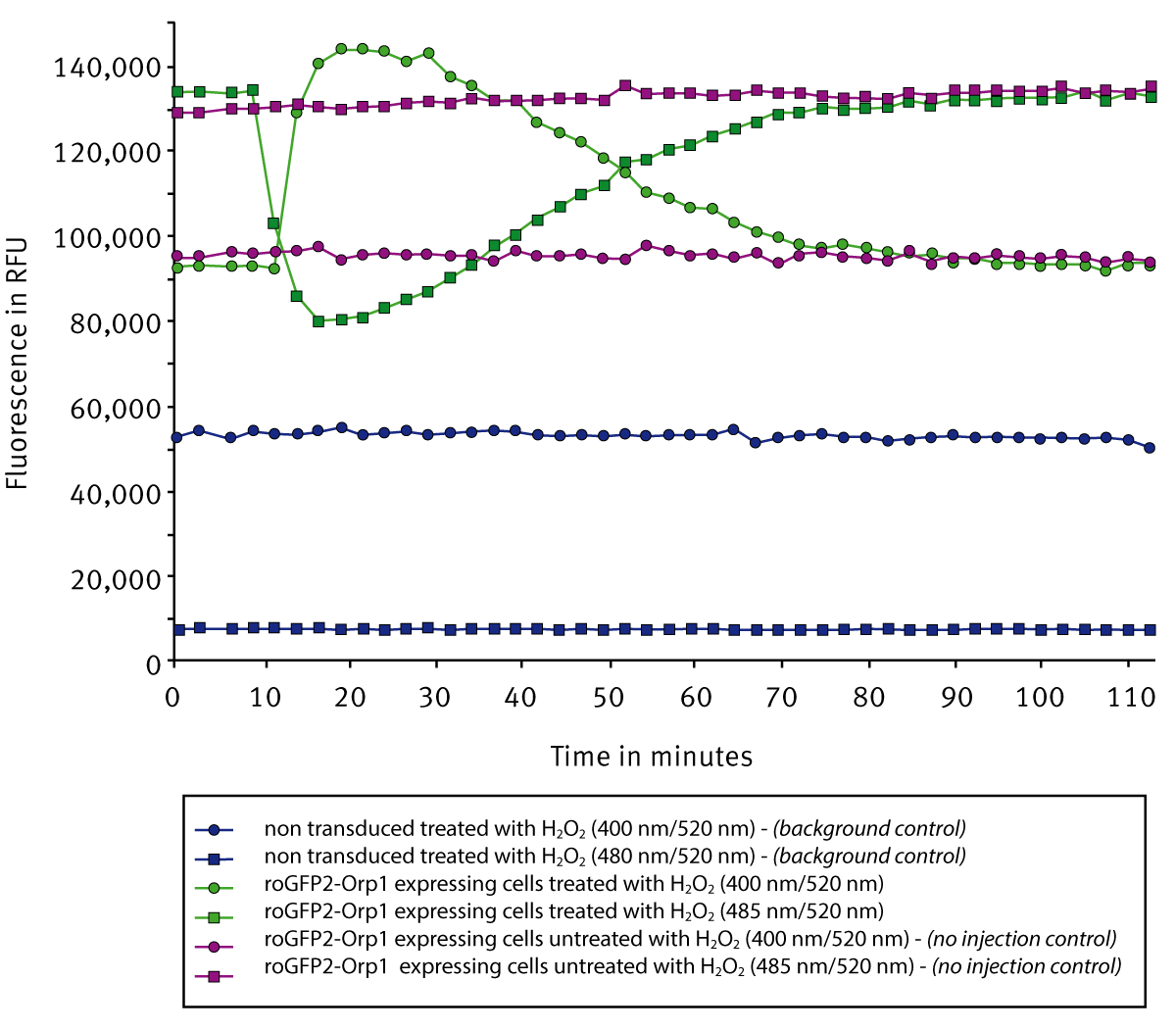The width and height of the screenshot is (1176, 1030).
Task: Click the 'Time in minutes' x-axis title
Action: (652, 757)
